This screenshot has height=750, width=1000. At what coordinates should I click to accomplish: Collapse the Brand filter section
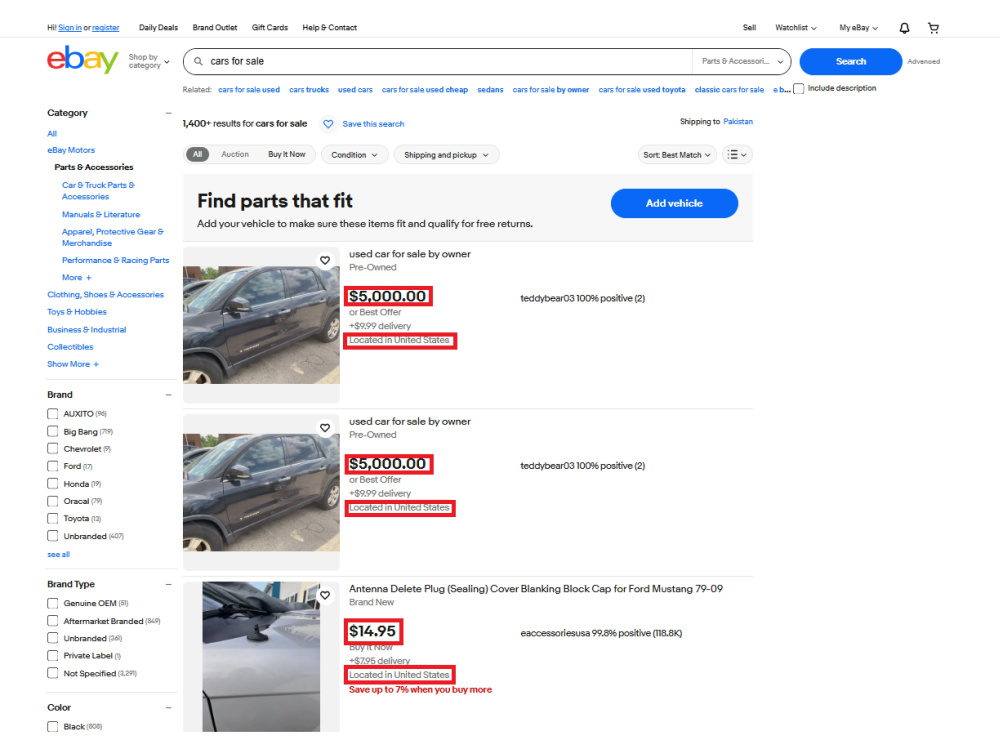[x=168, y=395]
